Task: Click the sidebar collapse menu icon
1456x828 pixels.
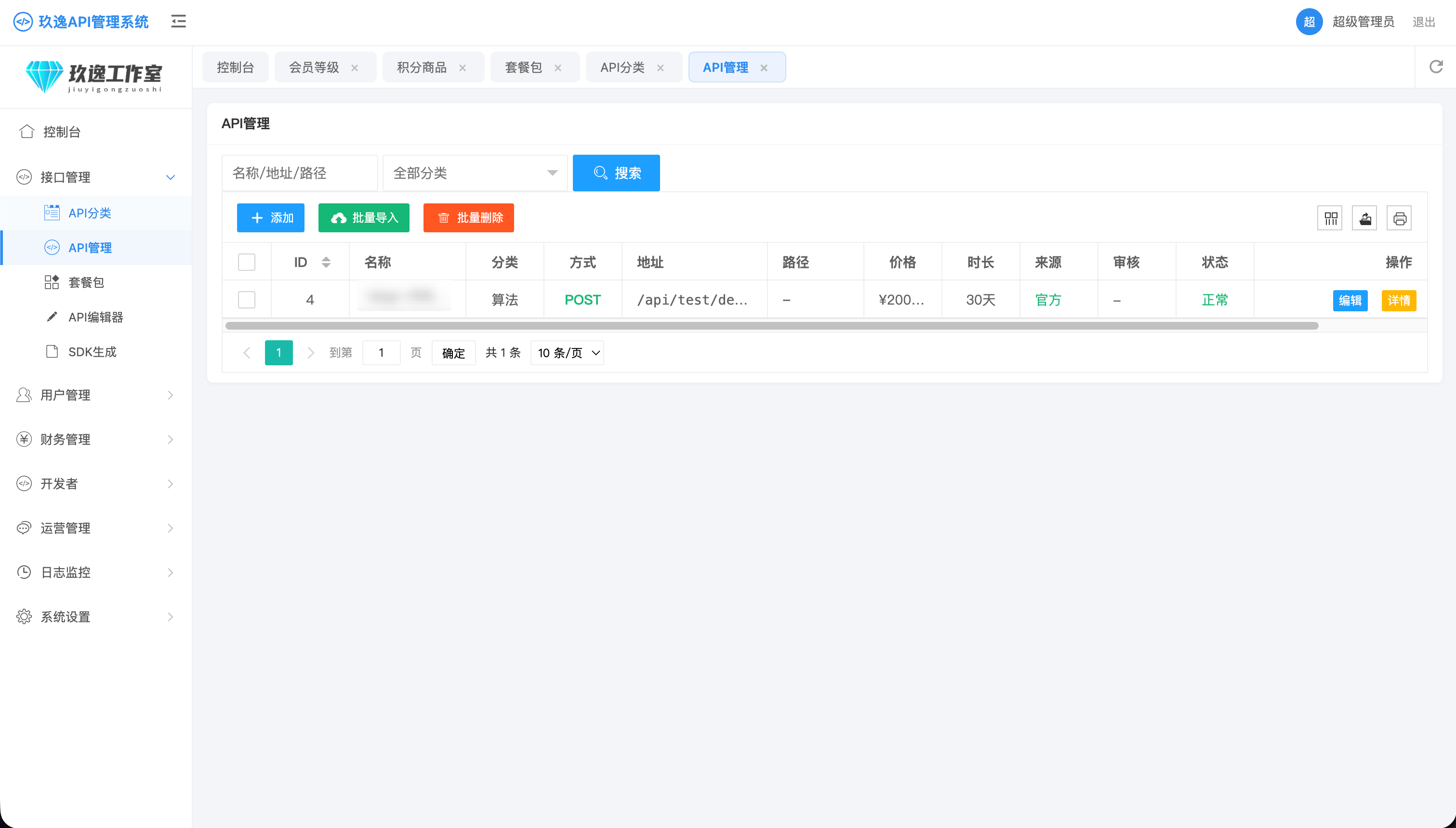Action: tap(178, 22)
